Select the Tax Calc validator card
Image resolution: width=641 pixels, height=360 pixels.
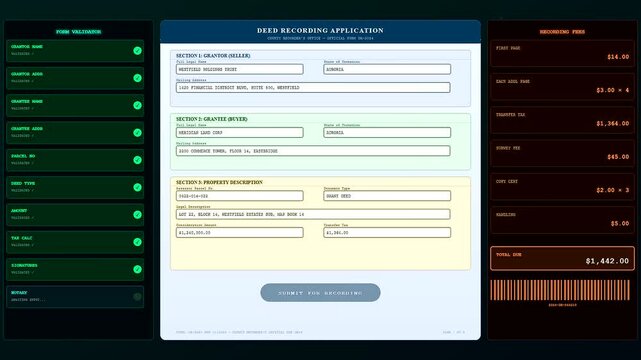pyautogui.click(x=75, y=242)
